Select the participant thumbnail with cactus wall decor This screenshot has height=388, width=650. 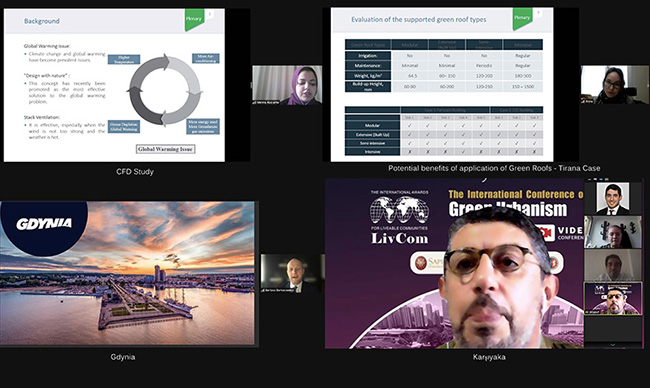point(613,232)
